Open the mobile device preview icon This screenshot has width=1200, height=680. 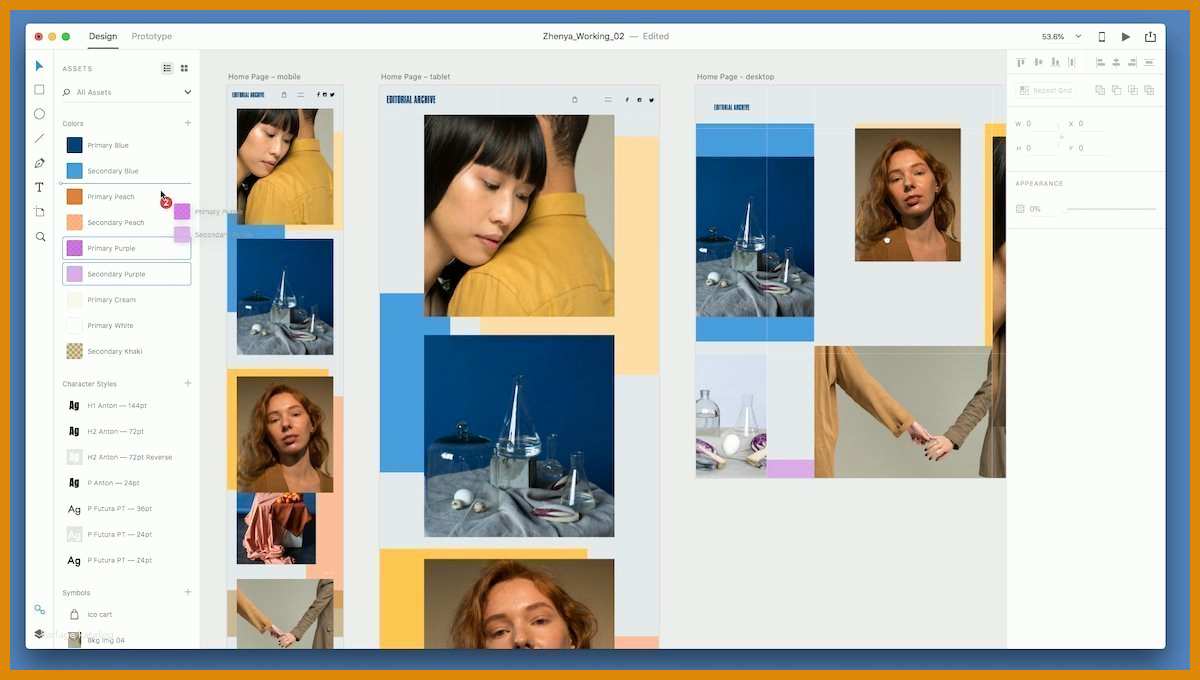tap(1102, 37)
